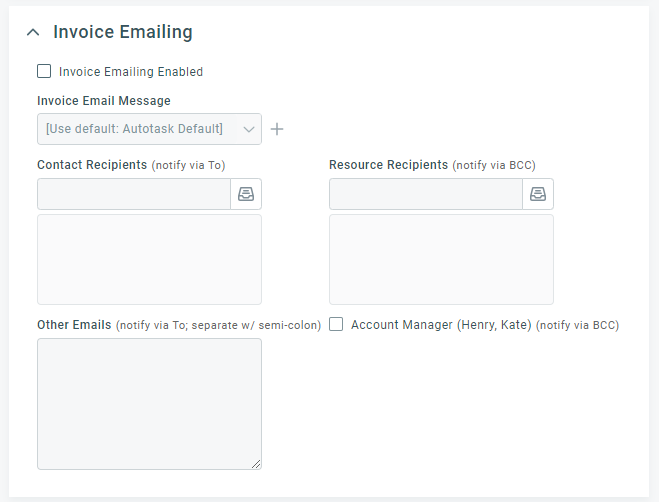The image size is (659, 502).
Task: Check the Account Manager (Henry, Kate) checkbox
Action: pos(336,324)
